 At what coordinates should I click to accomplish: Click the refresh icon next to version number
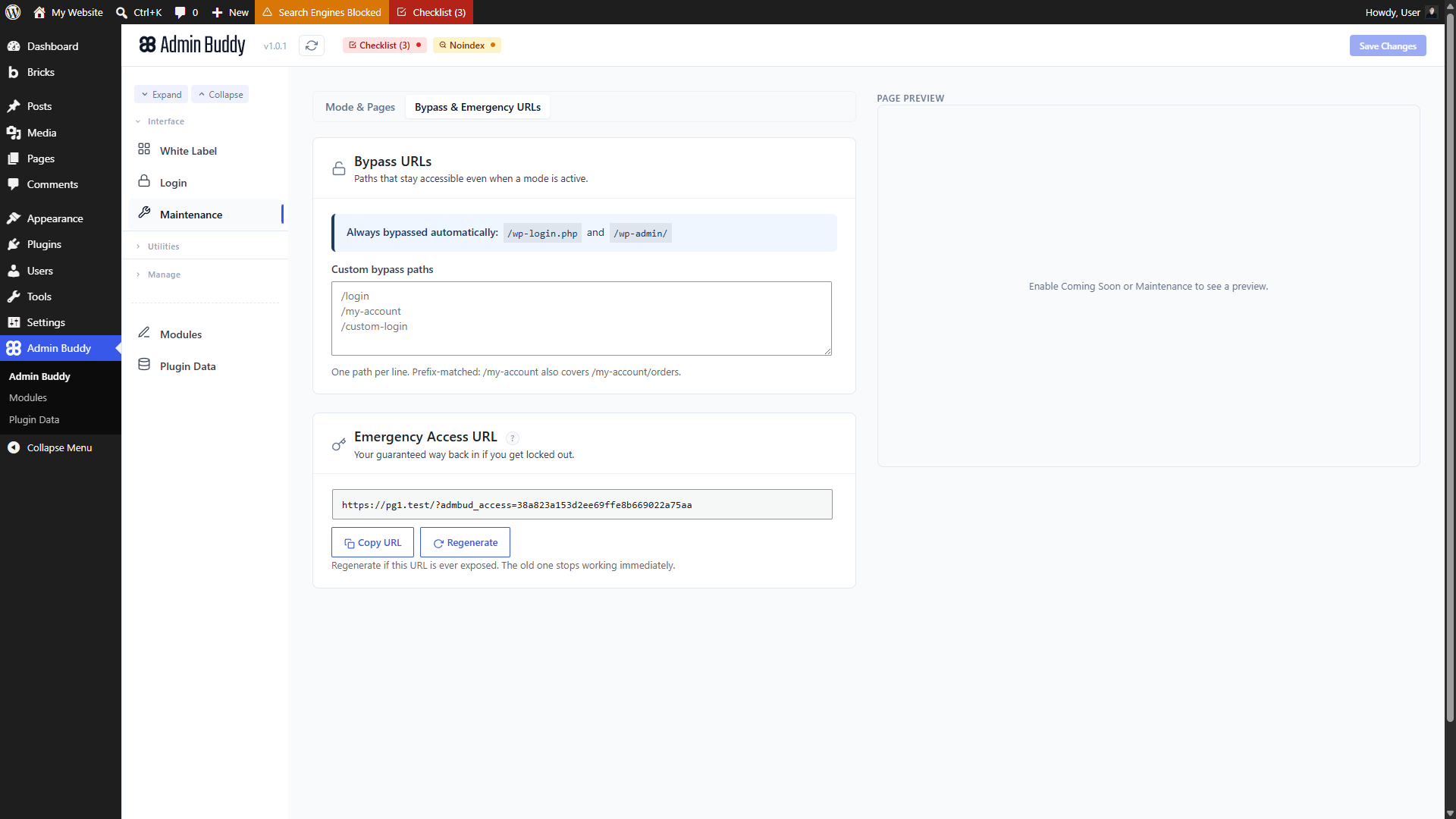pyautogui.click(x=312, y=45)
